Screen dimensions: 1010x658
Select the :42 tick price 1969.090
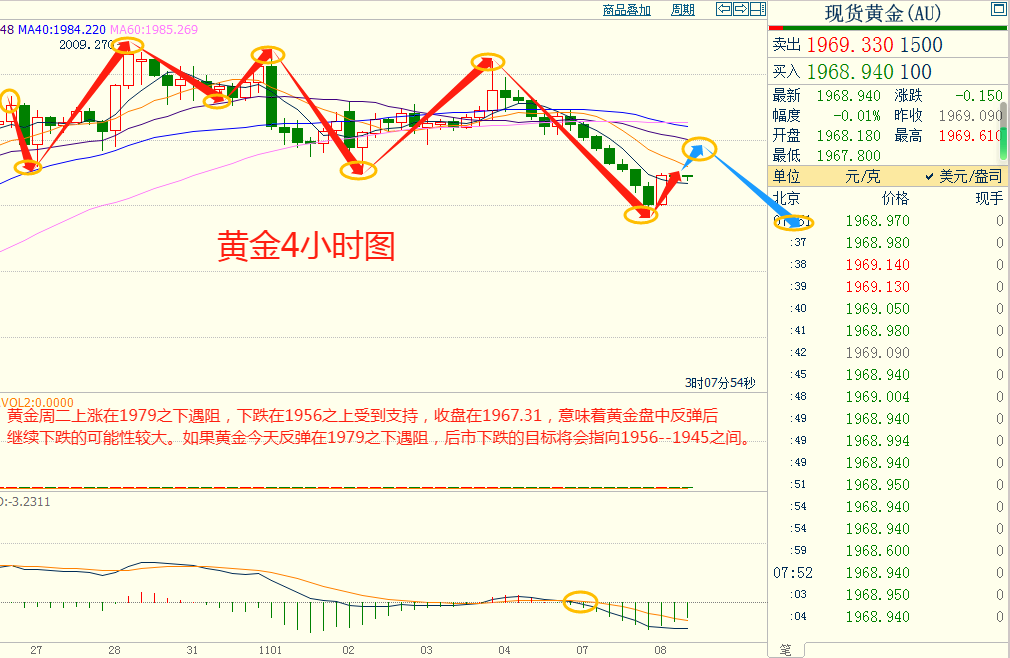(x=878, y=353)
